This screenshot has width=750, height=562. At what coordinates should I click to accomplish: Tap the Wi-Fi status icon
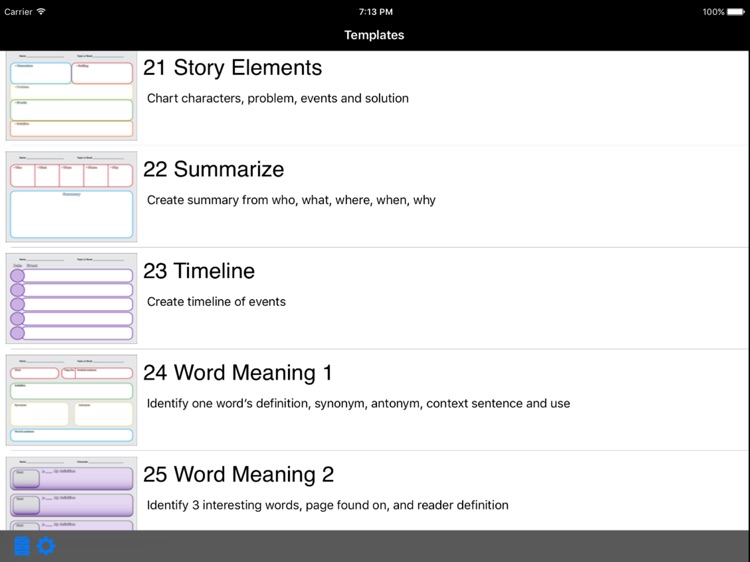point(41,11)
